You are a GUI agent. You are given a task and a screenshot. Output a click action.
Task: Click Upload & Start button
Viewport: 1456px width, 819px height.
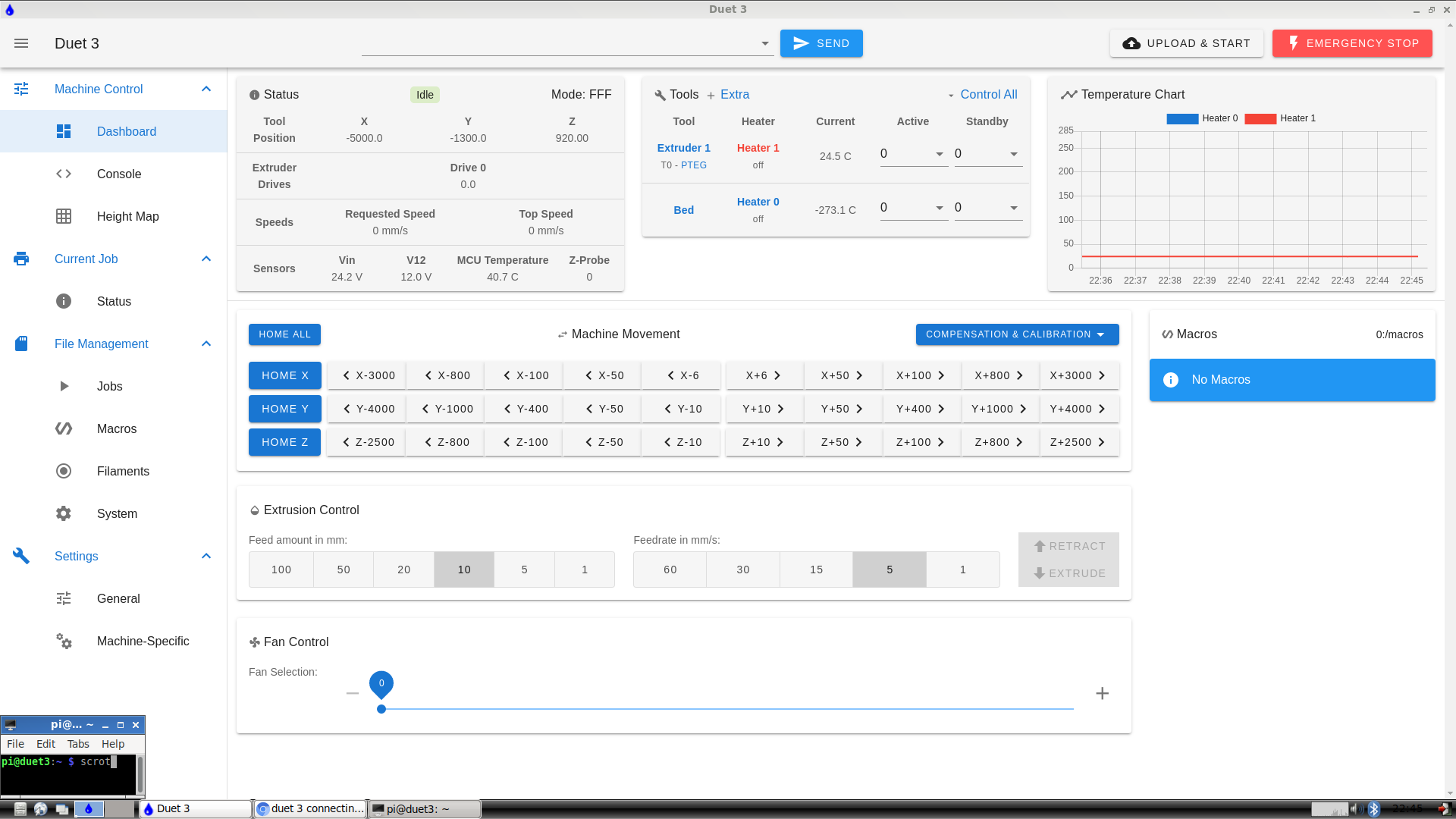click(x=1187, y=43)
